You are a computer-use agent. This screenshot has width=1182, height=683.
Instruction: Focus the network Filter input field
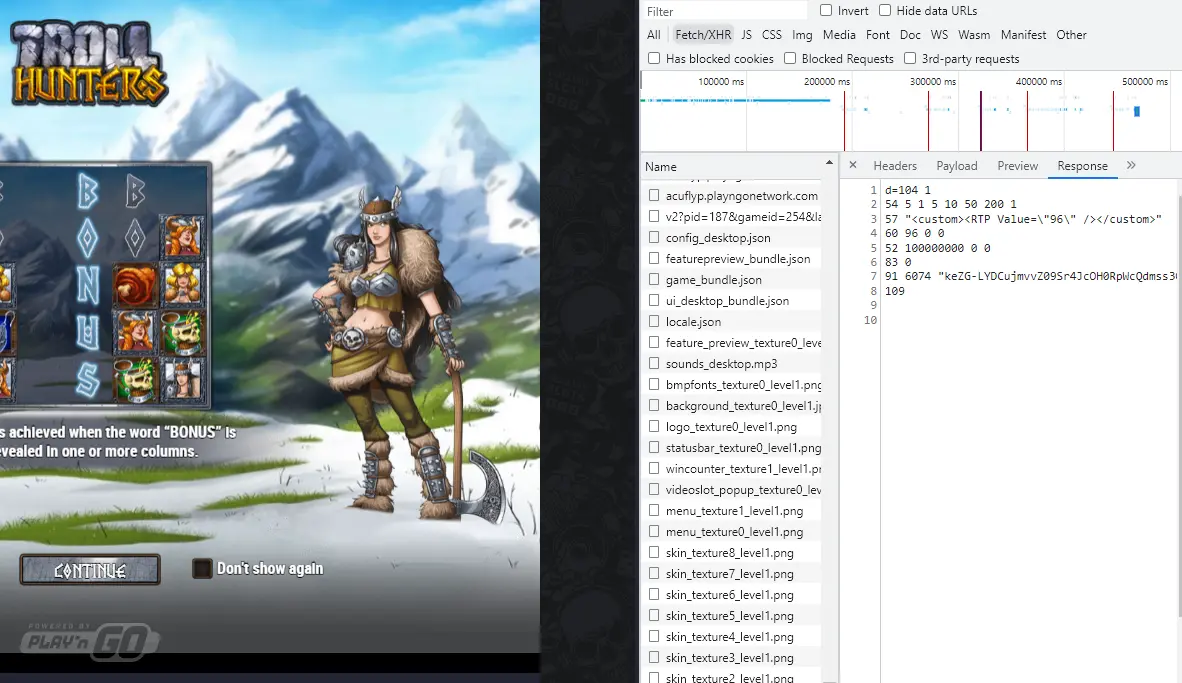point(724,11)
